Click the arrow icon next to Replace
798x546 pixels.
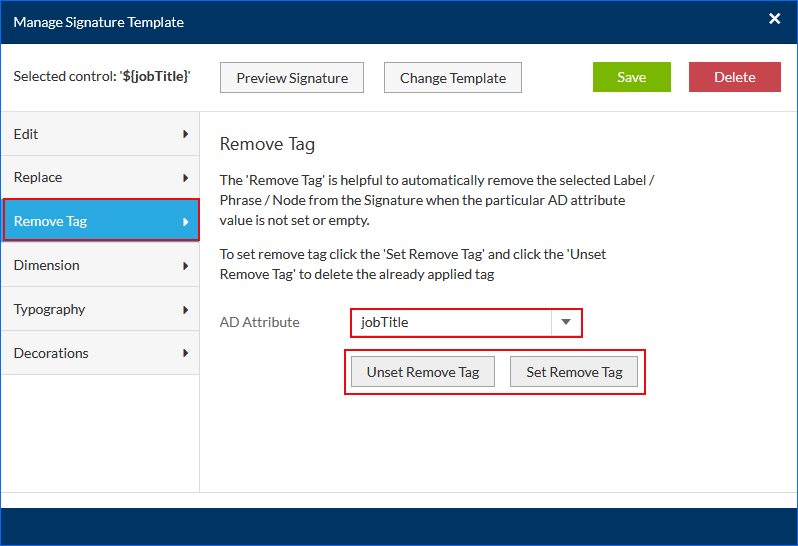[186, 178]
